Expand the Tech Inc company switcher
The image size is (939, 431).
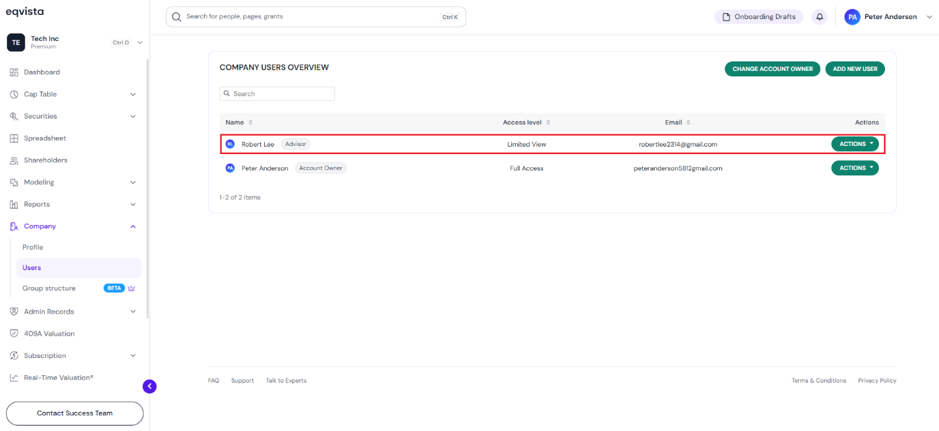[x=140, y=43]
